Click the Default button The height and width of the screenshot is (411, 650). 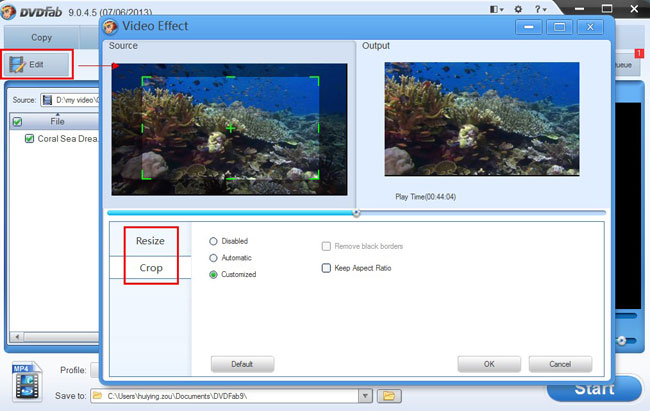click(x=242, y=364)
